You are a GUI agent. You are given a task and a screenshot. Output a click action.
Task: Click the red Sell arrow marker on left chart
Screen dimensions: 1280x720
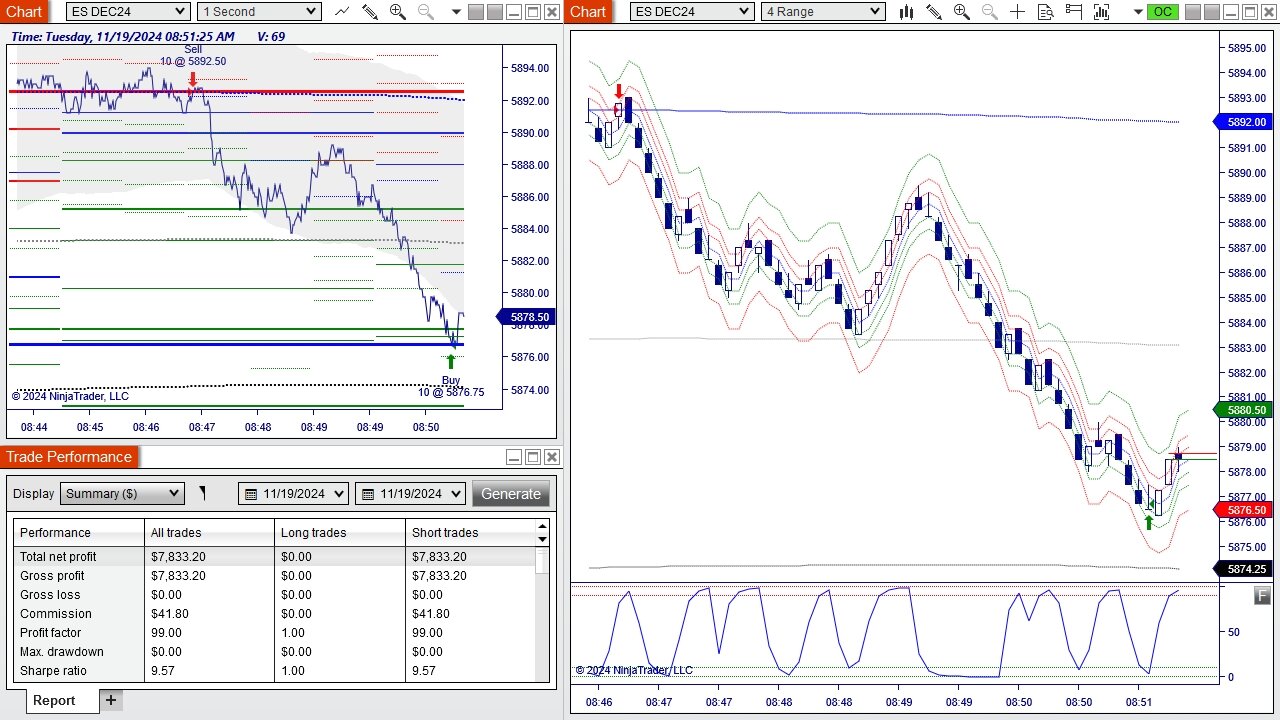(x=193, y=79)
